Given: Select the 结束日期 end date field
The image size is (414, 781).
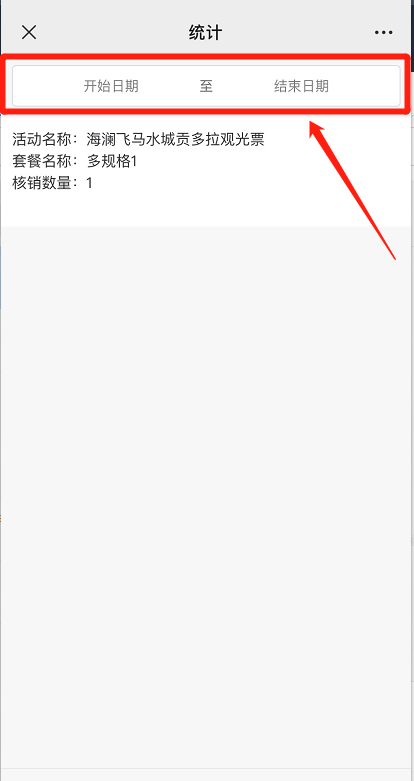Looking at the screenshot, I should 301,86.
